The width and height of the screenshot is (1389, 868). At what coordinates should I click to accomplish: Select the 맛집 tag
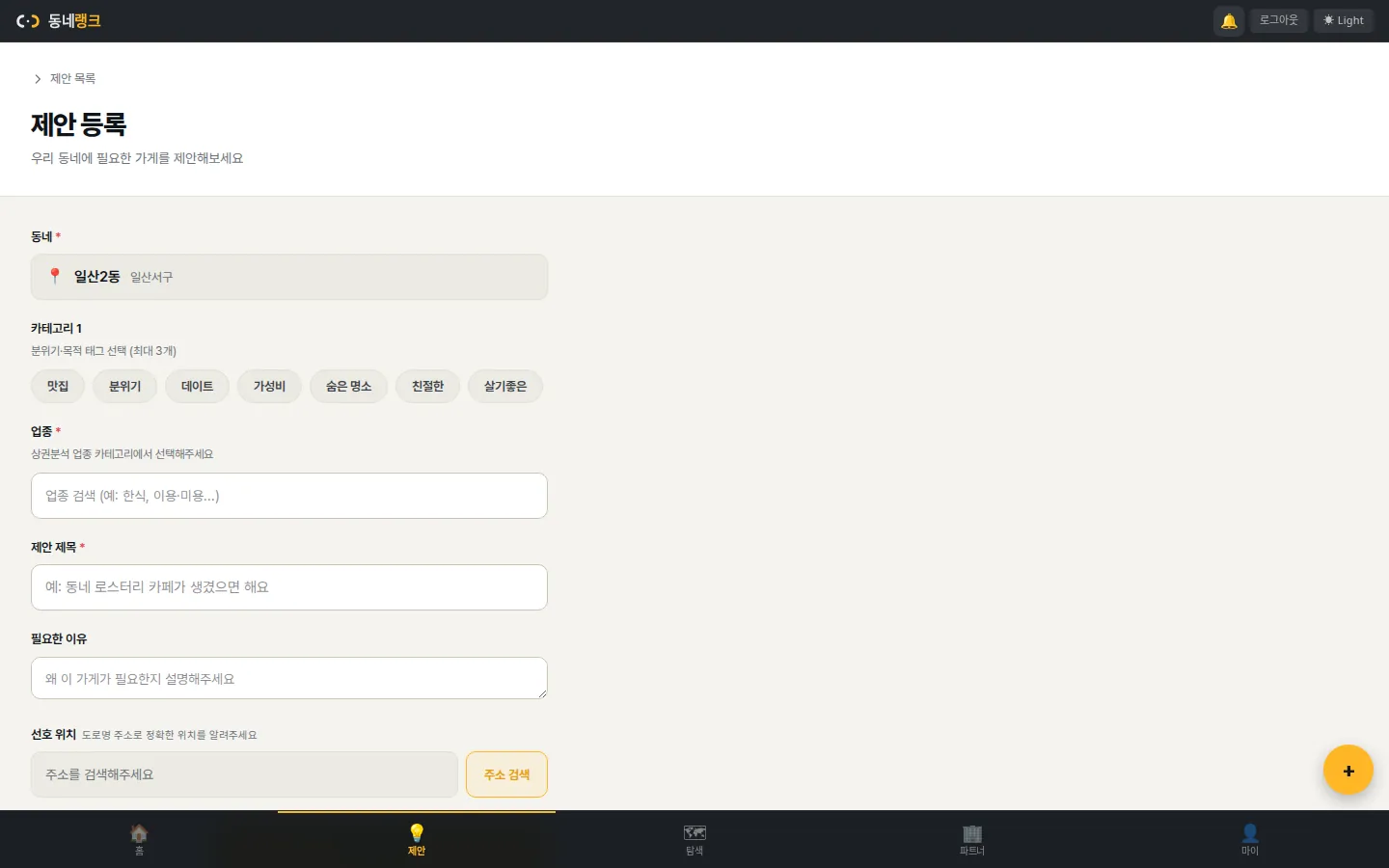pyautogui.click(x=58, y=387)
